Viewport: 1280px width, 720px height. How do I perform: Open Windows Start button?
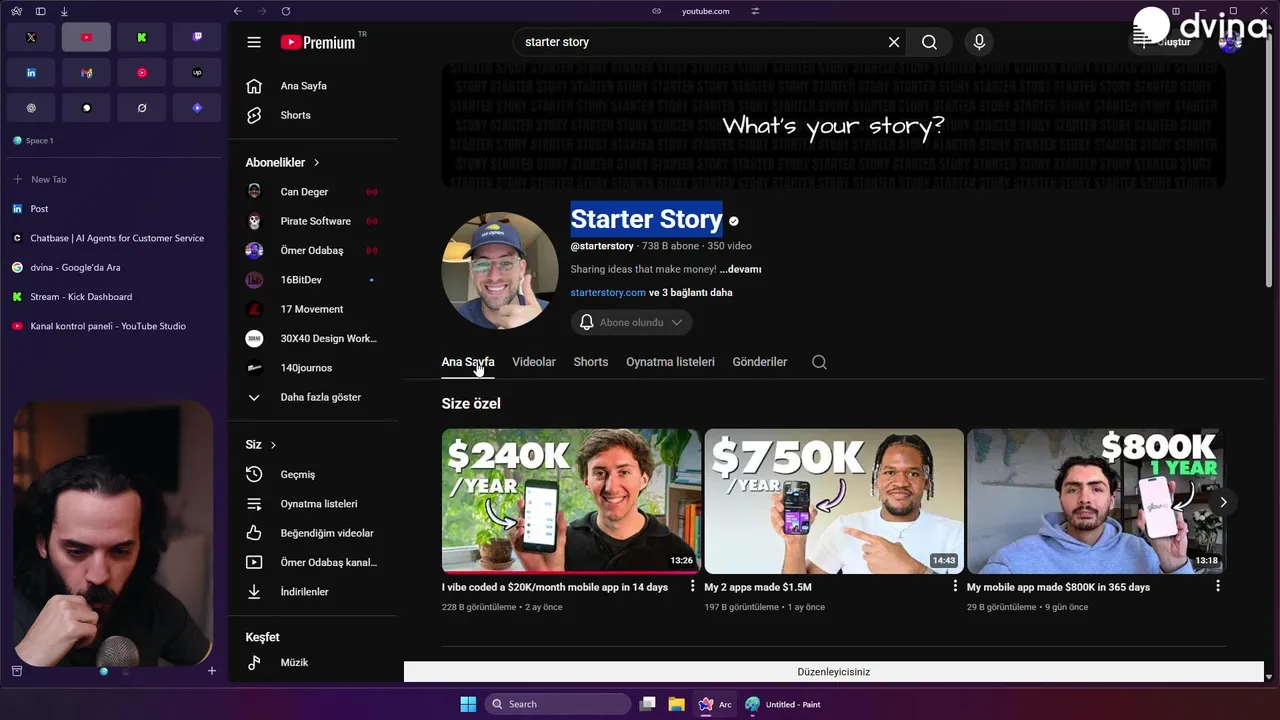coord(468,704)
